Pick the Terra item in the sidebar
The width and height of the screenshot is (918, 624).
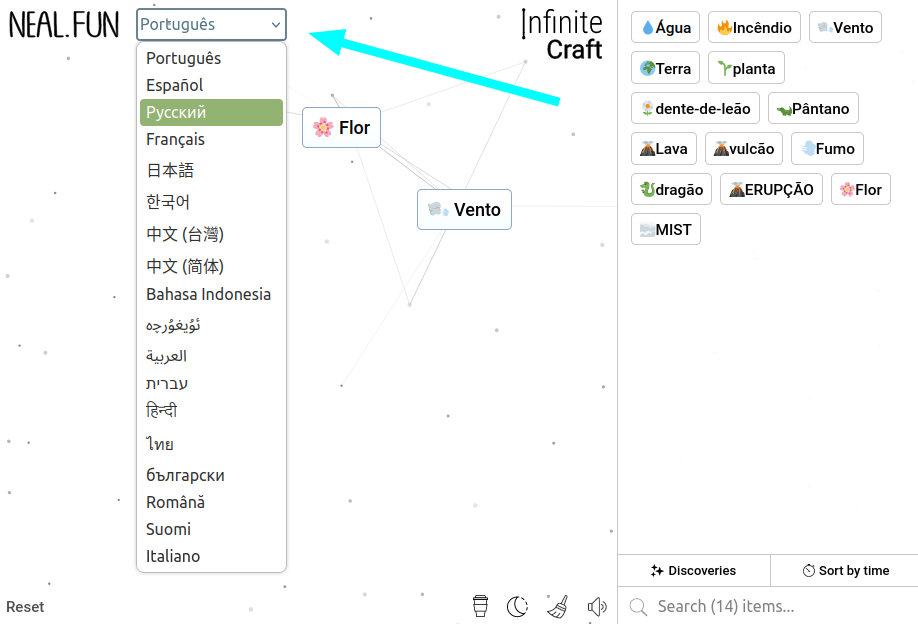pos(666,68)
